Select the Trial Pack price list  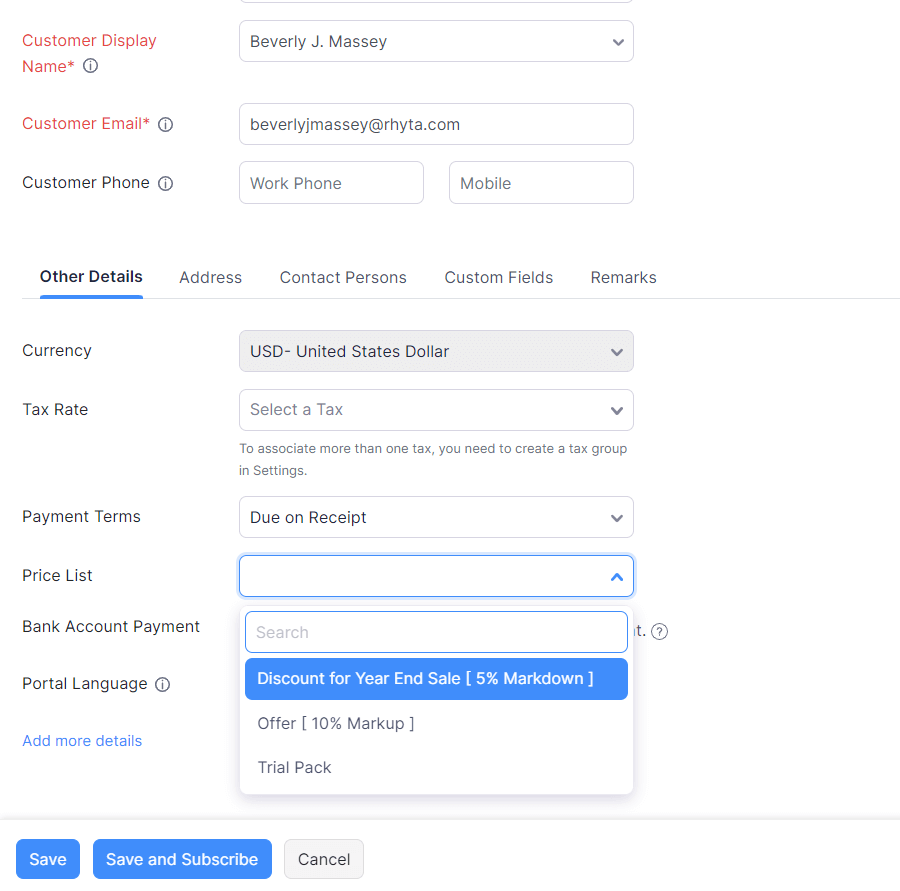(294, 767)
